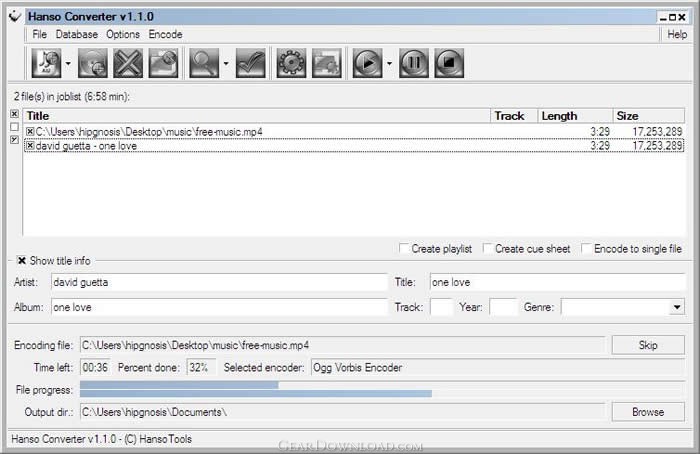Pause encoding with the pause icon

point(414,63)
